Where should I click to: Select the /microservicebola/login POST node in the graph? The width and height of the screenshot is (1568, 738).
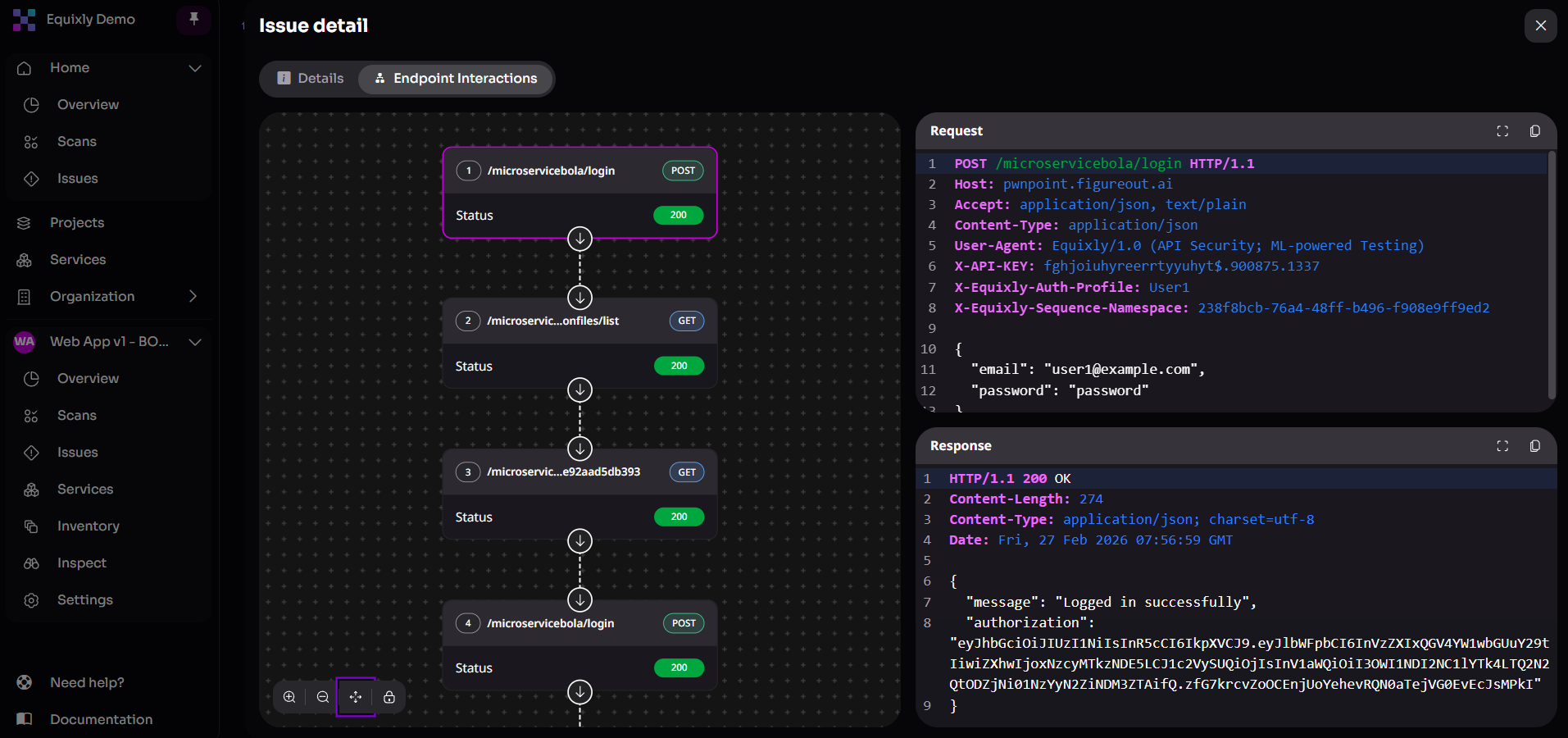tap(579, 171)
